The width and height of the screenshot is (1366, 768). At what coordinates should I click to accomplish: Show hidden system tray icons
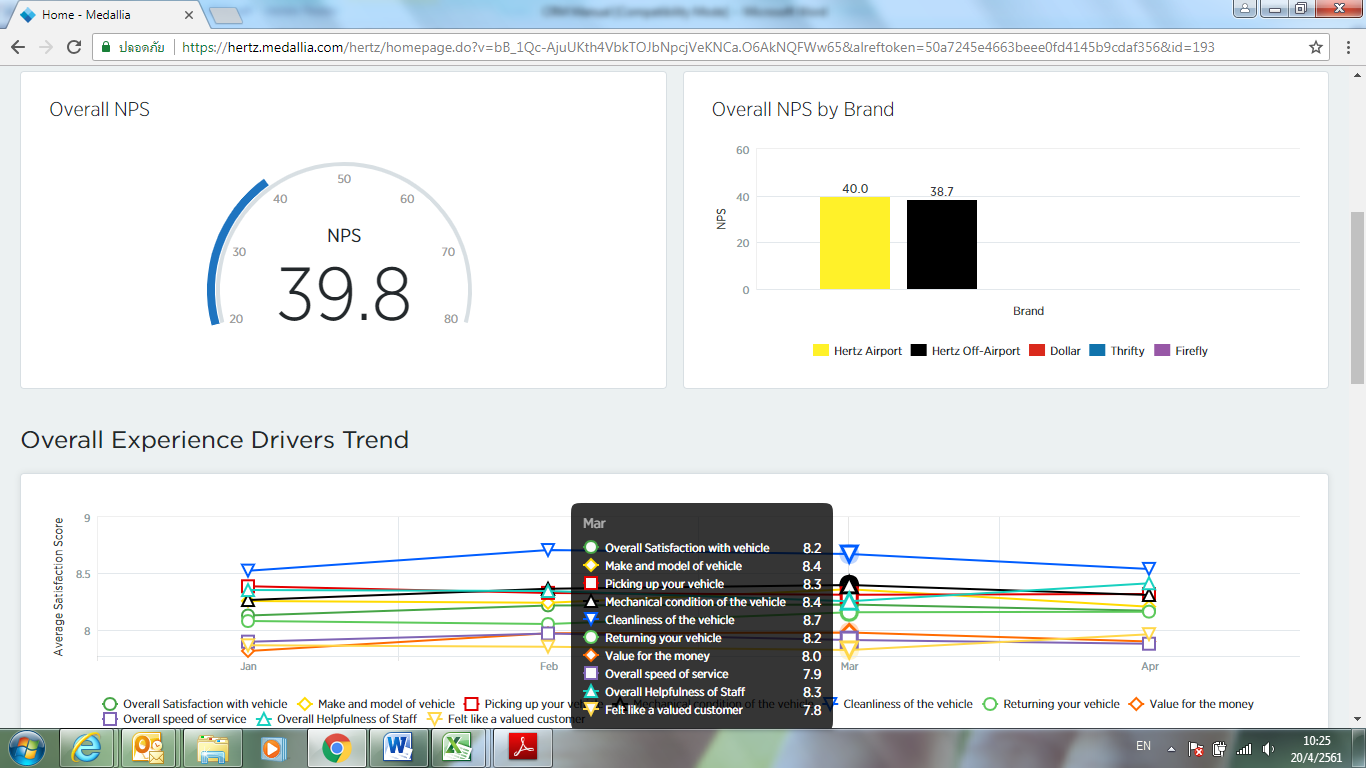(1171, 748)
